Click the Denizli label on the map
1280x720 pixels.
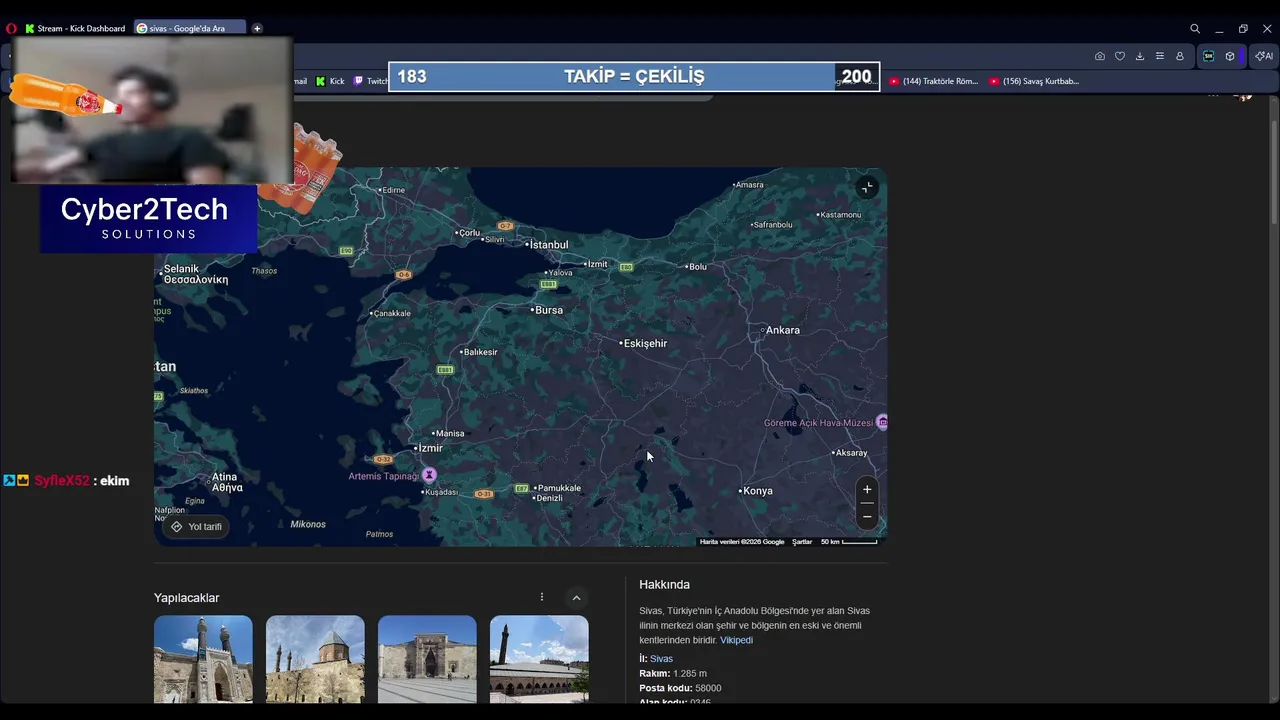click(549, 498)
